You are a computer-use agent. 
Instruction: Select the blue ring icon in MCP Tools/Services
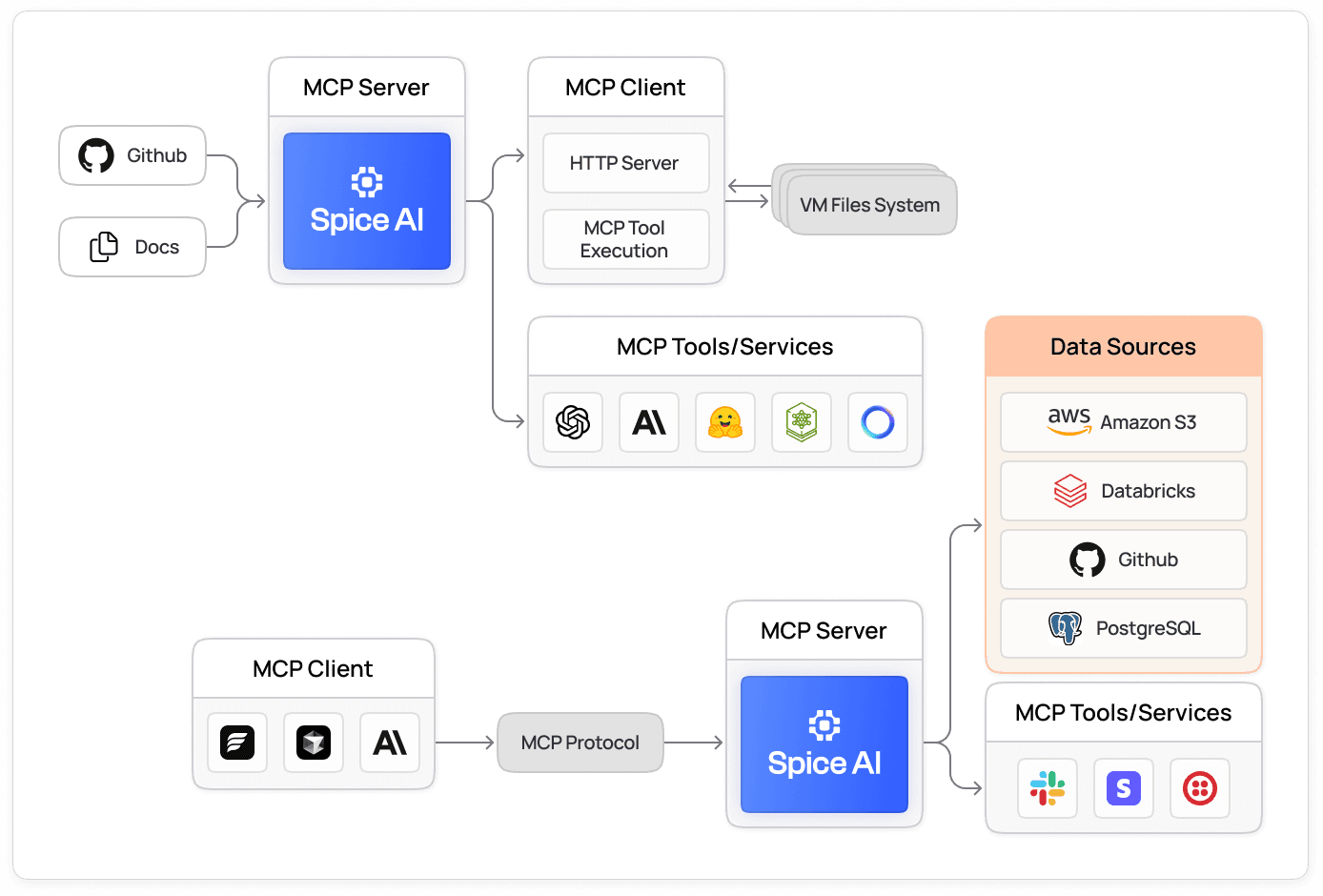tap(878, 422)
